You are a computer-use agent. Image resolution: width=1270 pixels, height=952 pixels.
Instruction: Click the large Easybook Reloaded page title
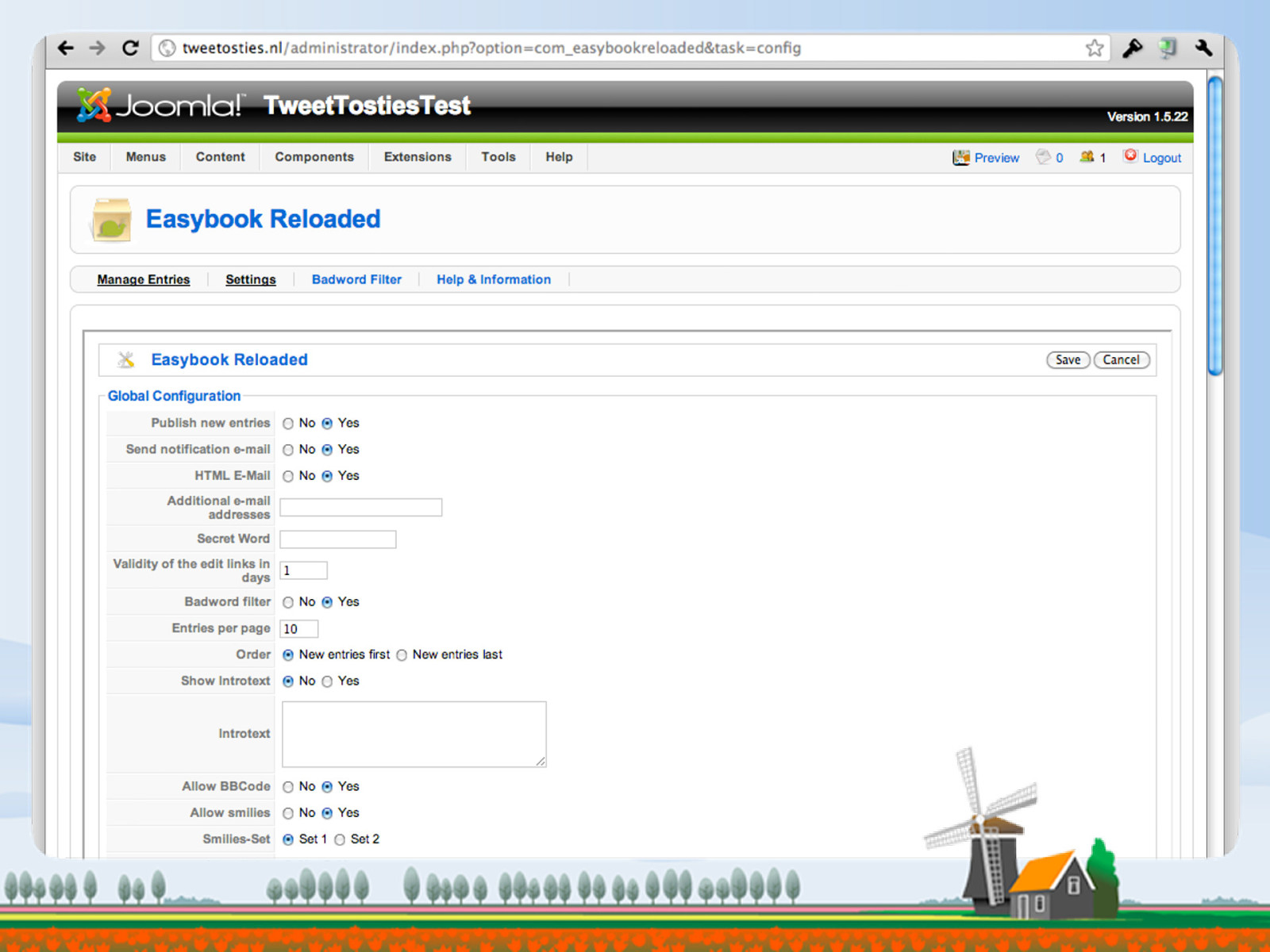click(x=263, y=219)
